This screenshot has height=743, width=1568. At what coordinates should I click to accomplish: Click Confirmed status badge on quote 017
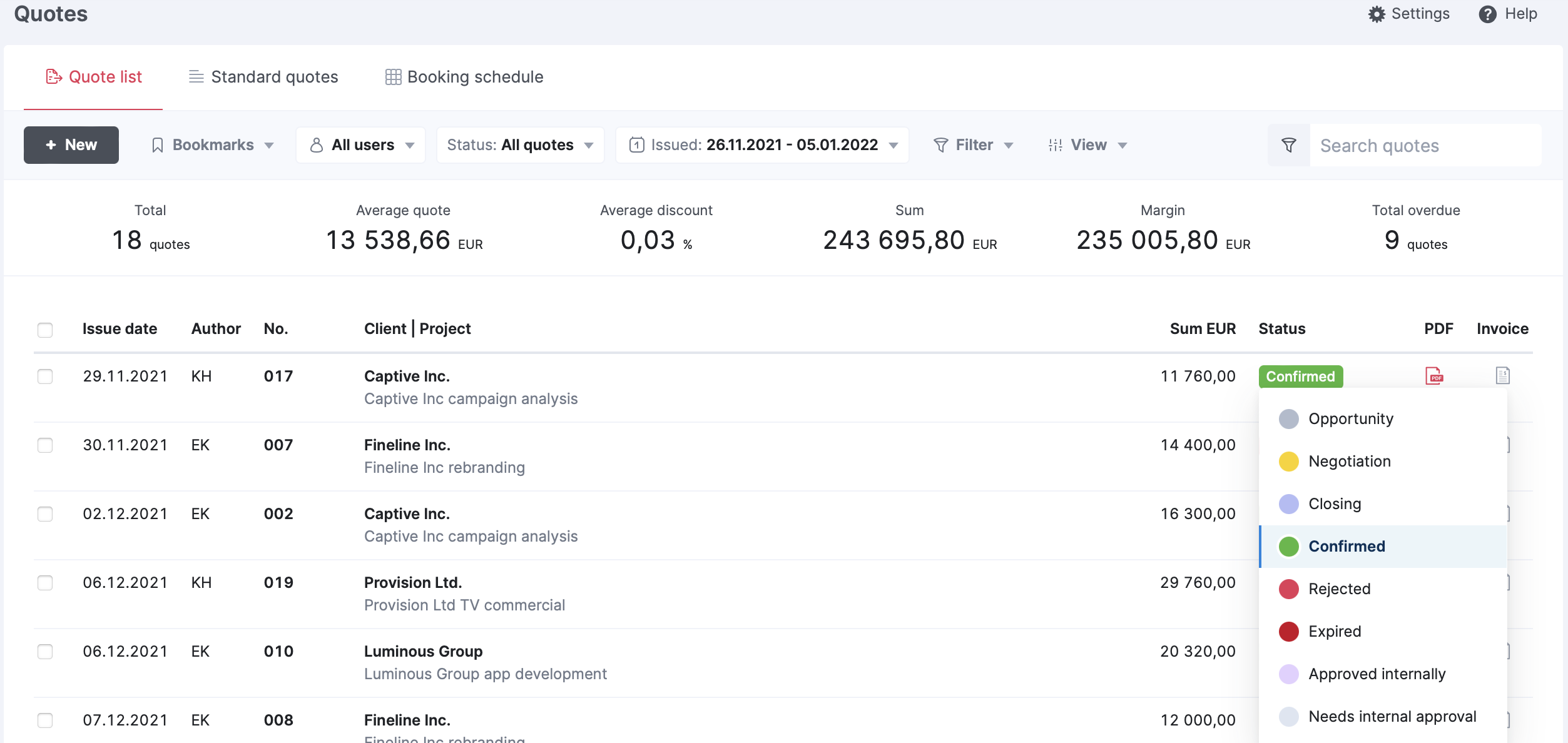[1300, 377]
